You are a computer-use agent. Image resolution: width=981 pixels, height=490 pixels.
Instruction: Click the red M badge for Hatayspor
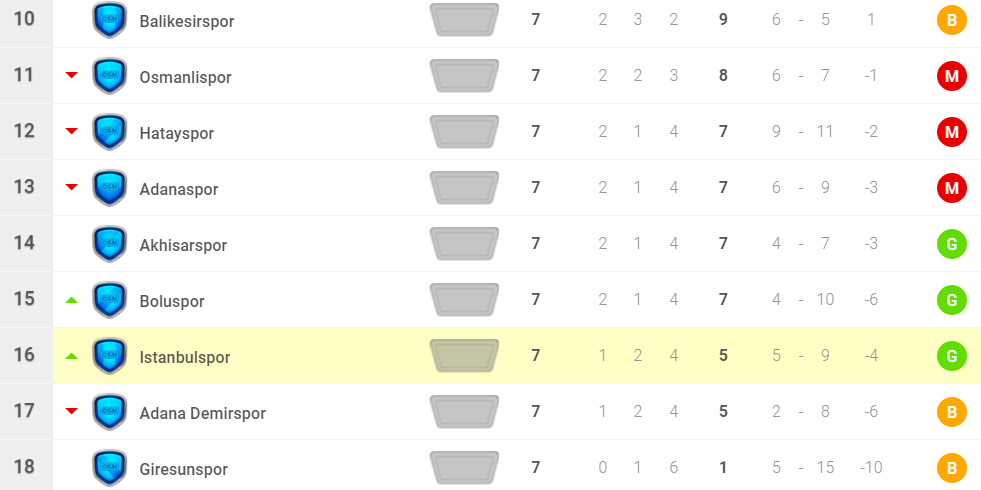[951, 132]
